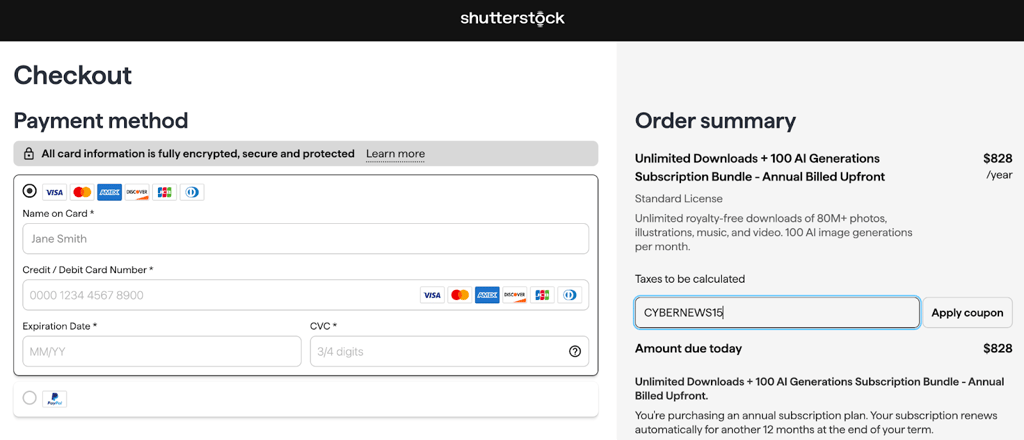The height and width of the screenshot is (440, 1024).
Task: Click the Taxes to be calculated text
Action: click(x=690, y=279)
